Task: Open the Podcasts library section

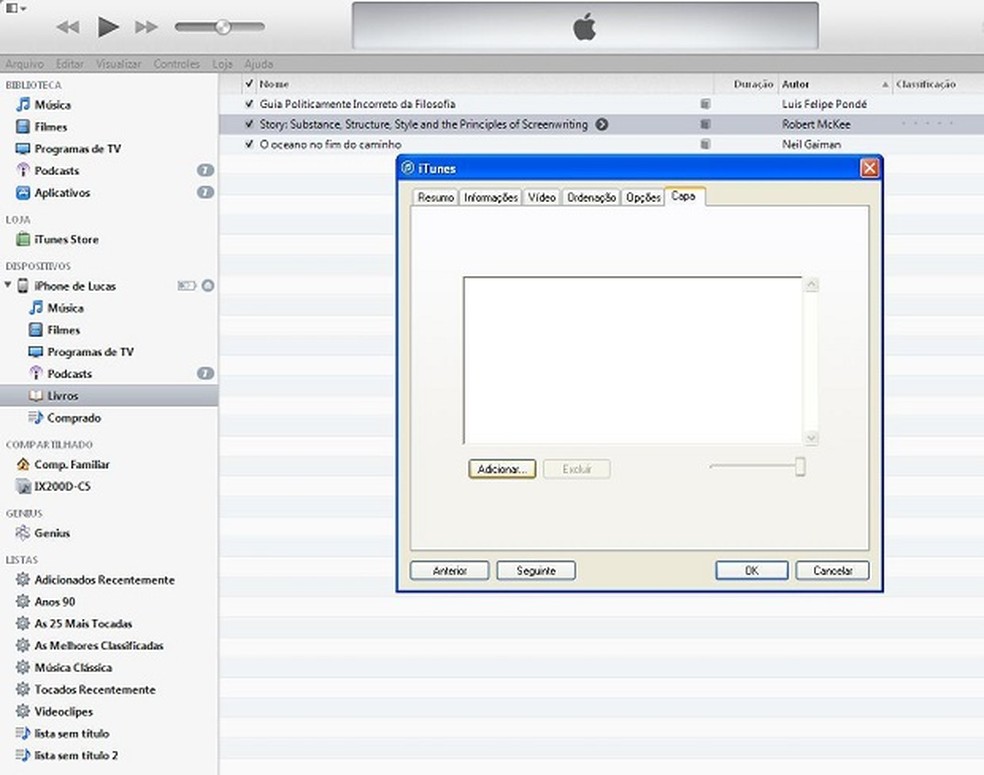Action: click(x=62, y=171)
